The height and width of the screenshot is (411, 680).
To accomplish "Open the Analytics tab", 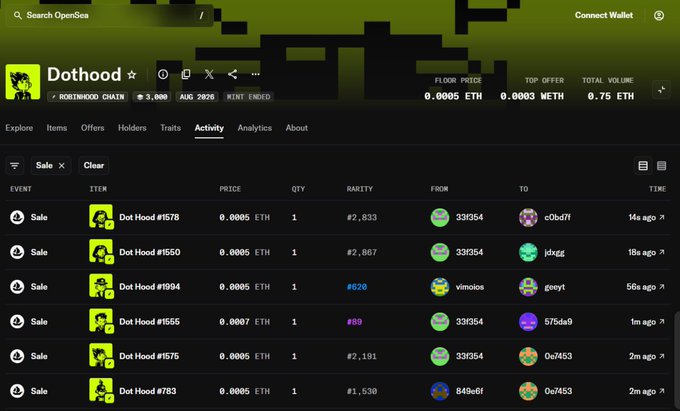I will 255,128.
